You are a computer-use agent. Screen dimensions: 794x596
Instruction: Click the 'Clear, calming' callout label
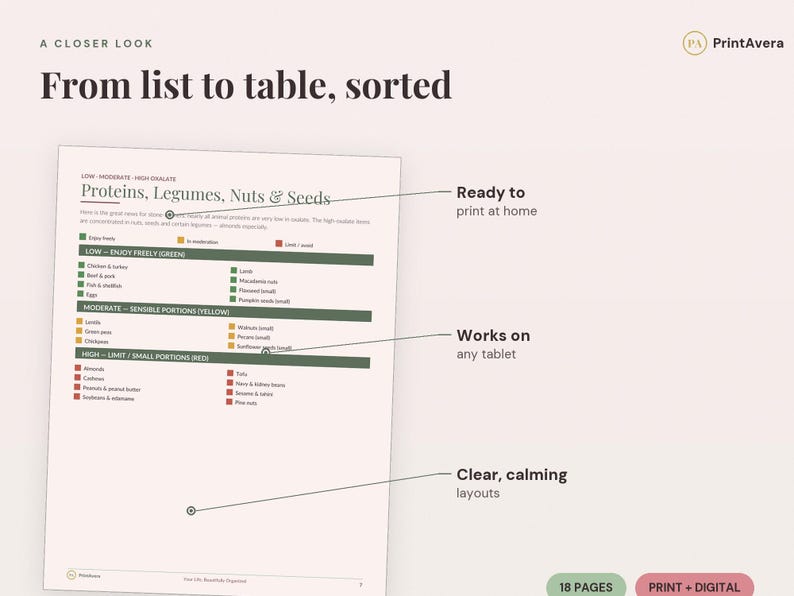(512, 474)
